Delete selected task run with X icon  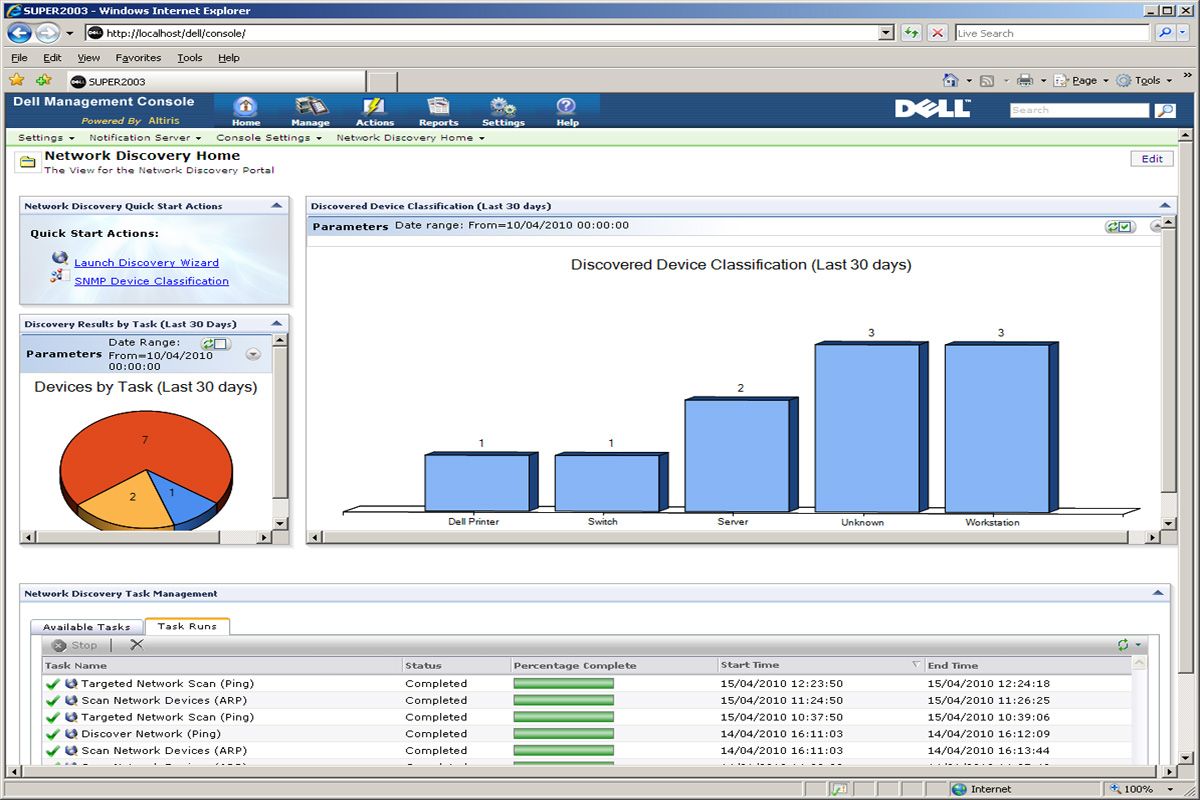(137, 645)
